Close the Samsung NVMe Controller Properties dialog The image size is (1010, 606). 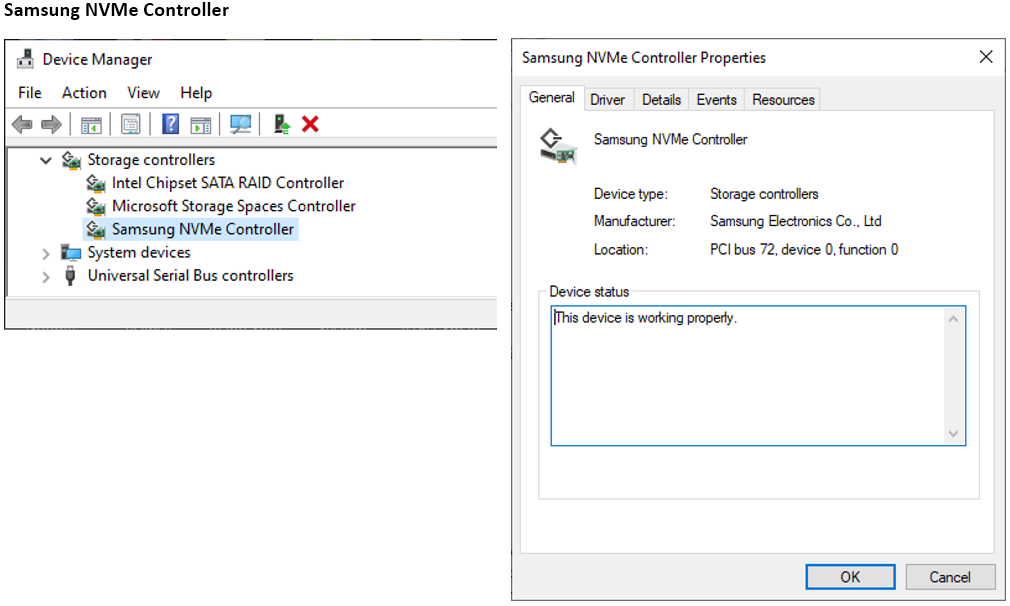pyautogui.click(x=986, y=57)
